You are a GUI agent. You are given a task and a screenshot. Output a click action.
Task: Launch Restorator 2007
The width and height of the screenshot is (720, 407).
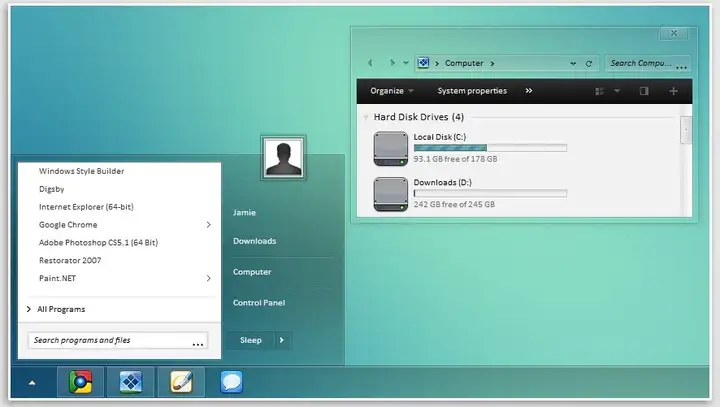(70, 260)
